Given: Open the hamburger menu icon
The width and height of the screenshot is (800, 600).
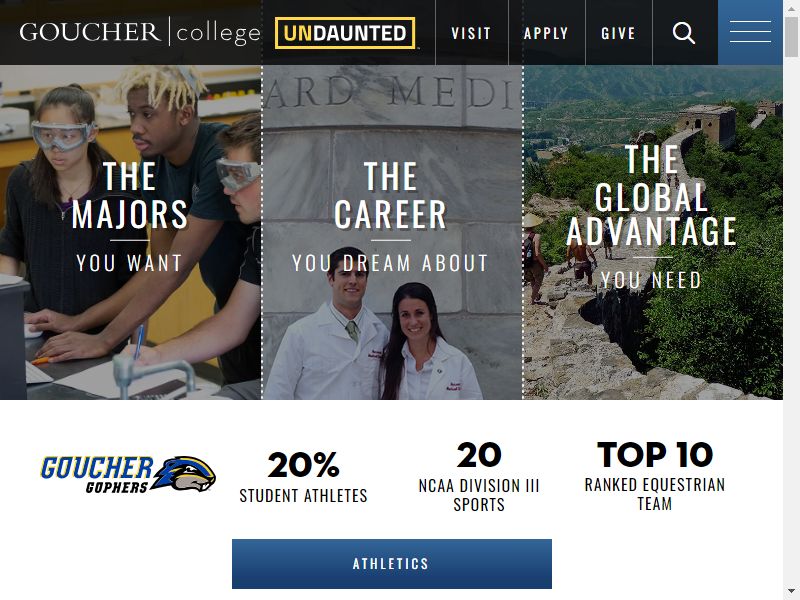Looking at the screenshot, I should 750,32.
